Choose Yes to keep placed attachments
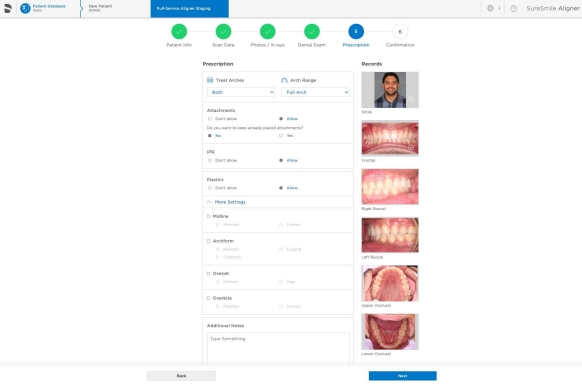 pyautogui.click(x=281, y=136)
